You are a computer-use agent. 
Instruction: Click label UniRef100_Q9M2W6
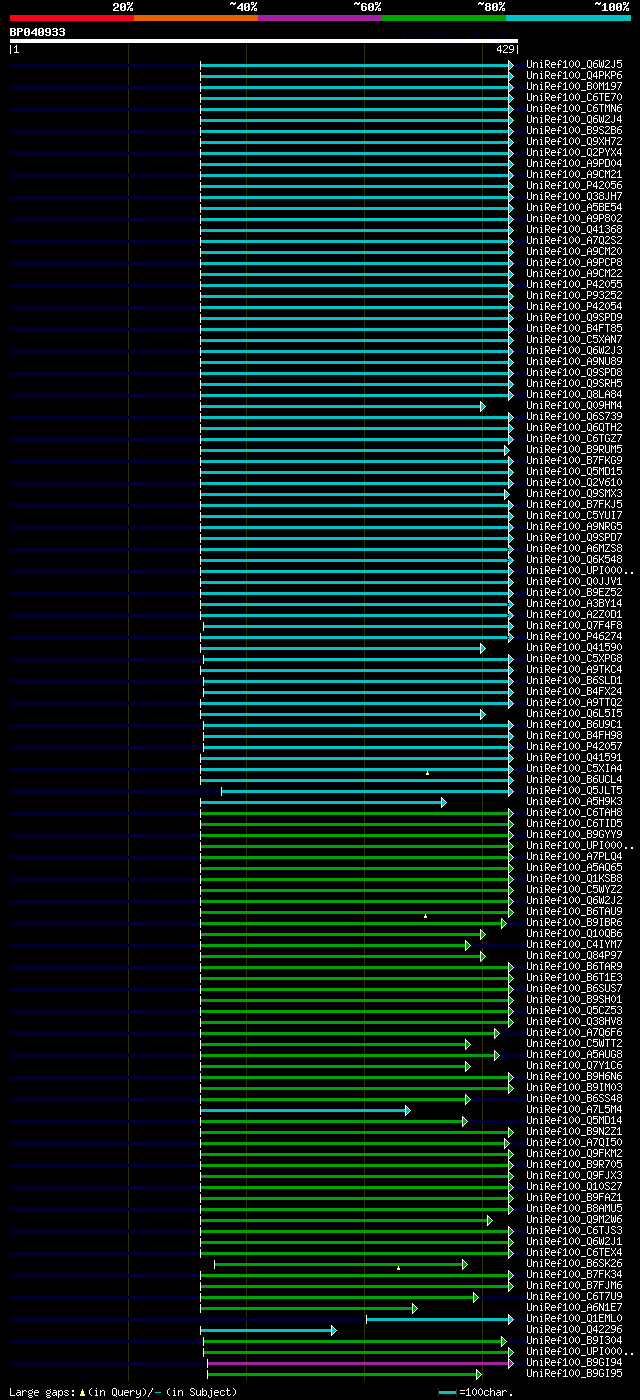click(574, 1219)
